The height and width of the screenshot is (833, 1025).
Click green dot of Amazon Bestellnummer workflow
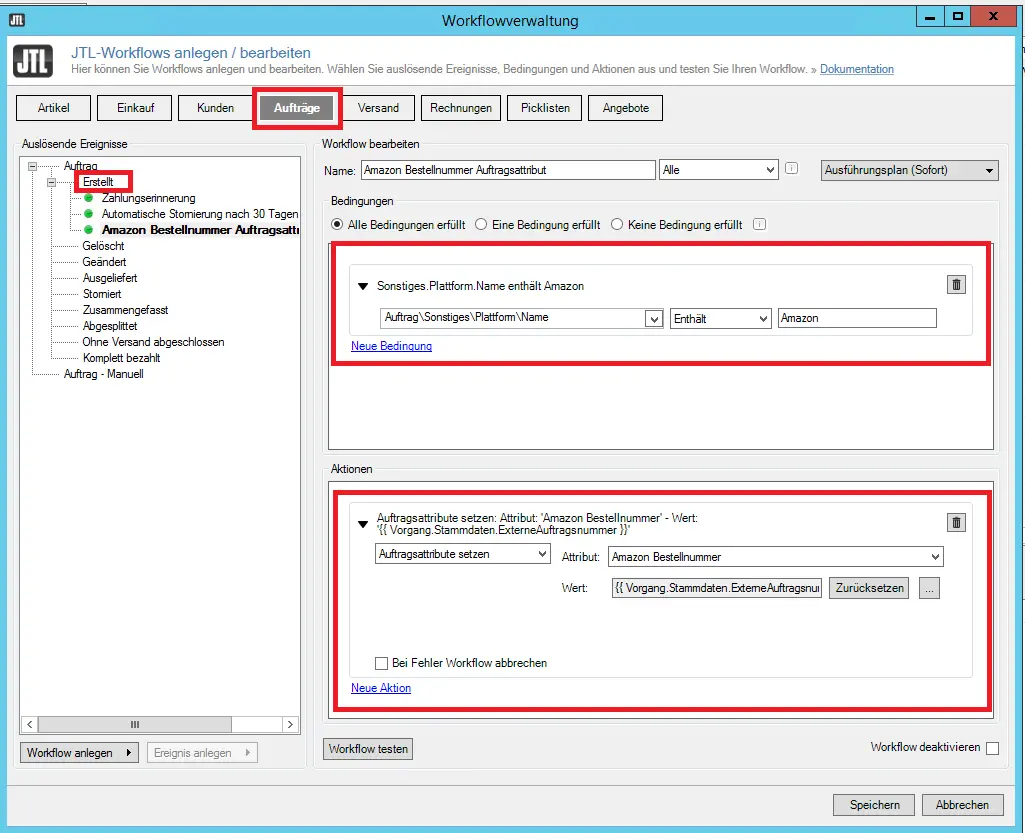point(89,230)
